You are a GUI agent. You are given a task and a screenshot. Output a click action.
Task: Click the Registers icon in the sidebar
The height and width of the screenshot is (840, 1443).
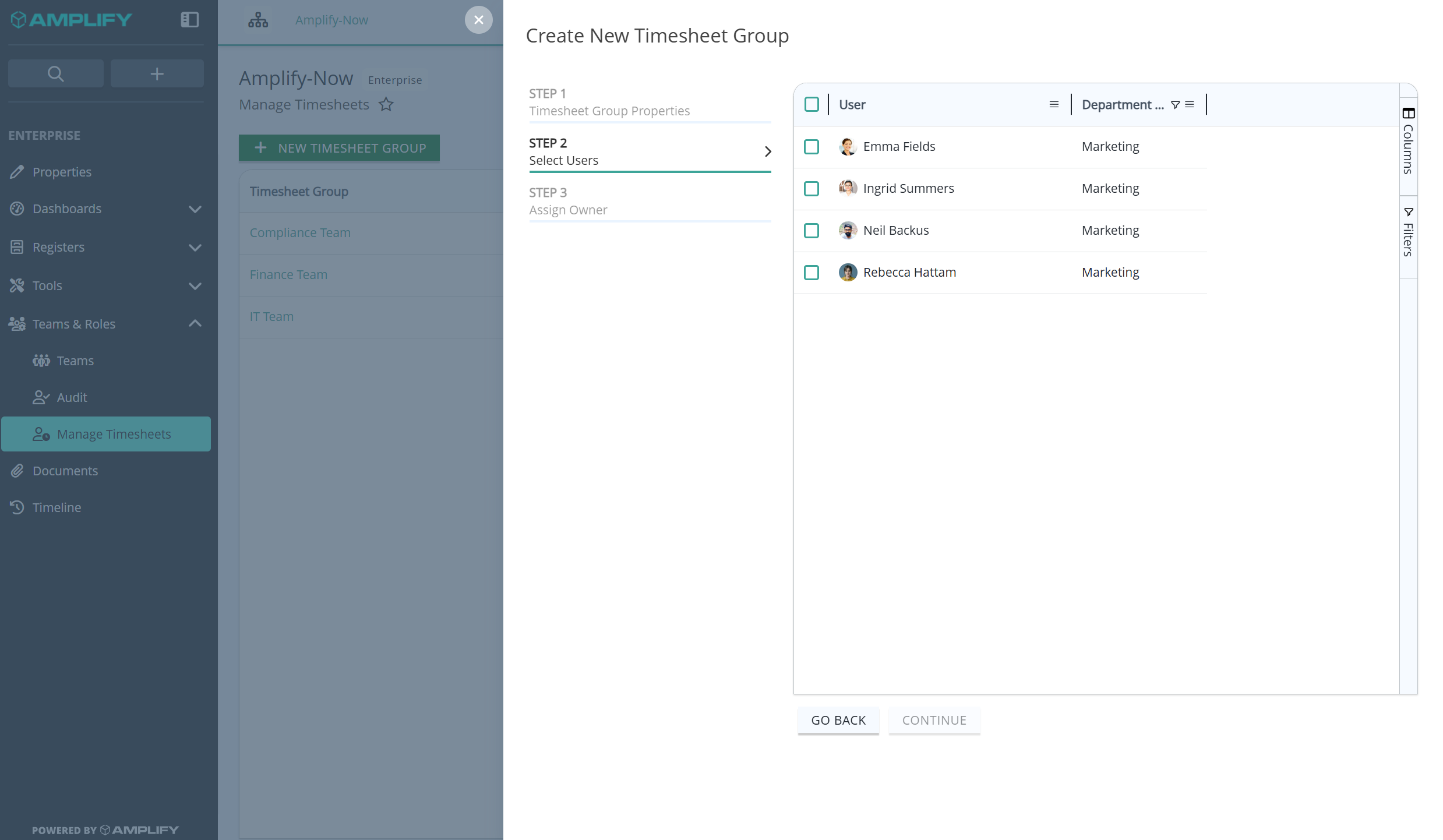click(17, 247)
